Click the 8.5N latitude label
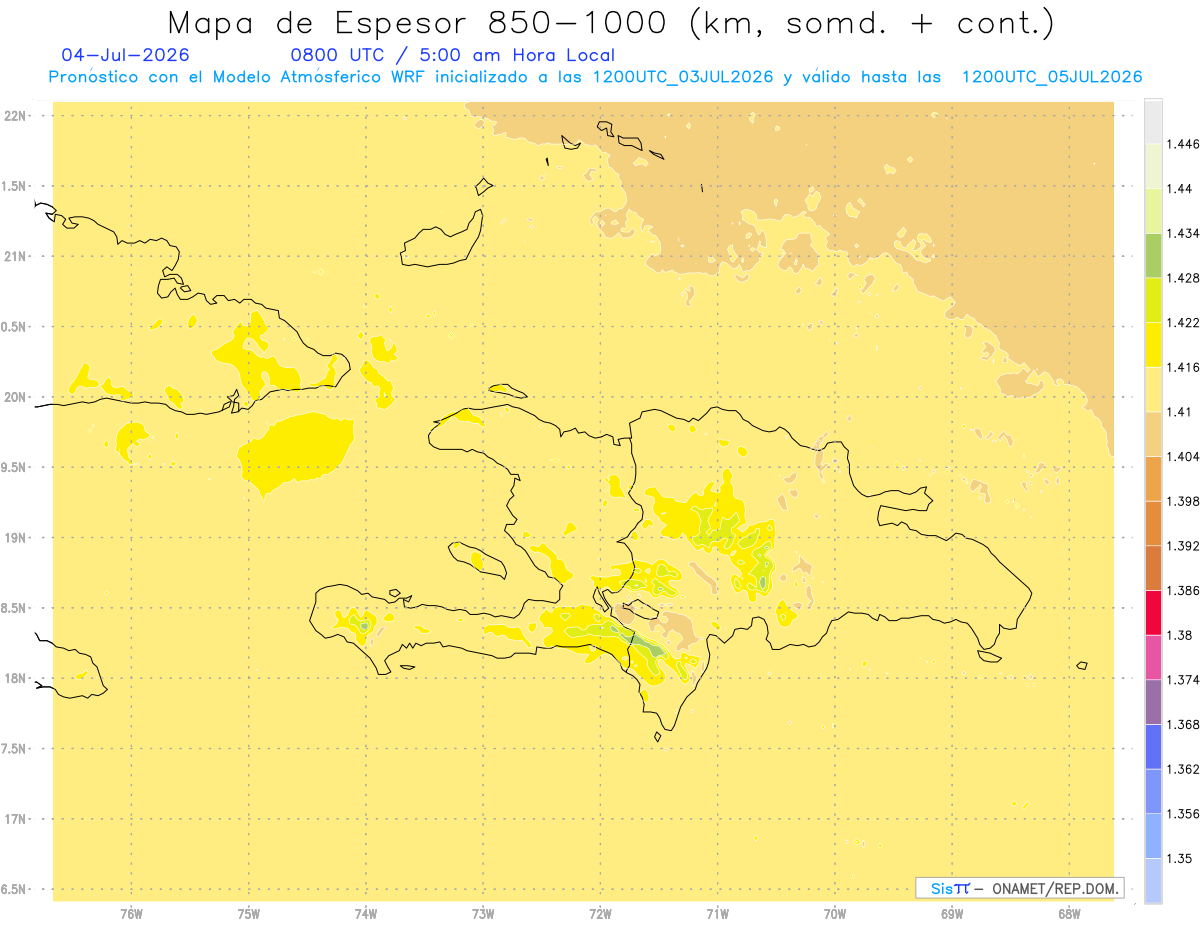The image size is (1200, 927). point(14,609)
